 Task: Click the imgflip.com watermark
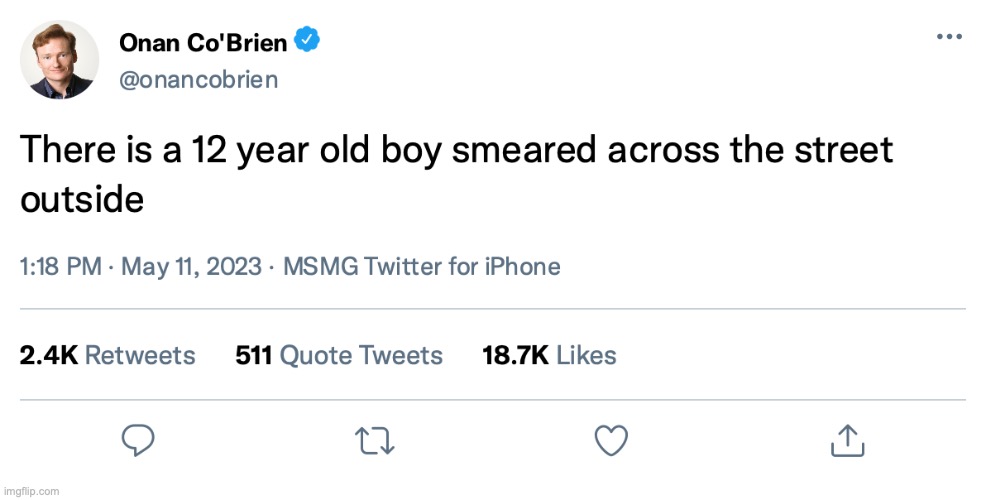click(31, 491)
